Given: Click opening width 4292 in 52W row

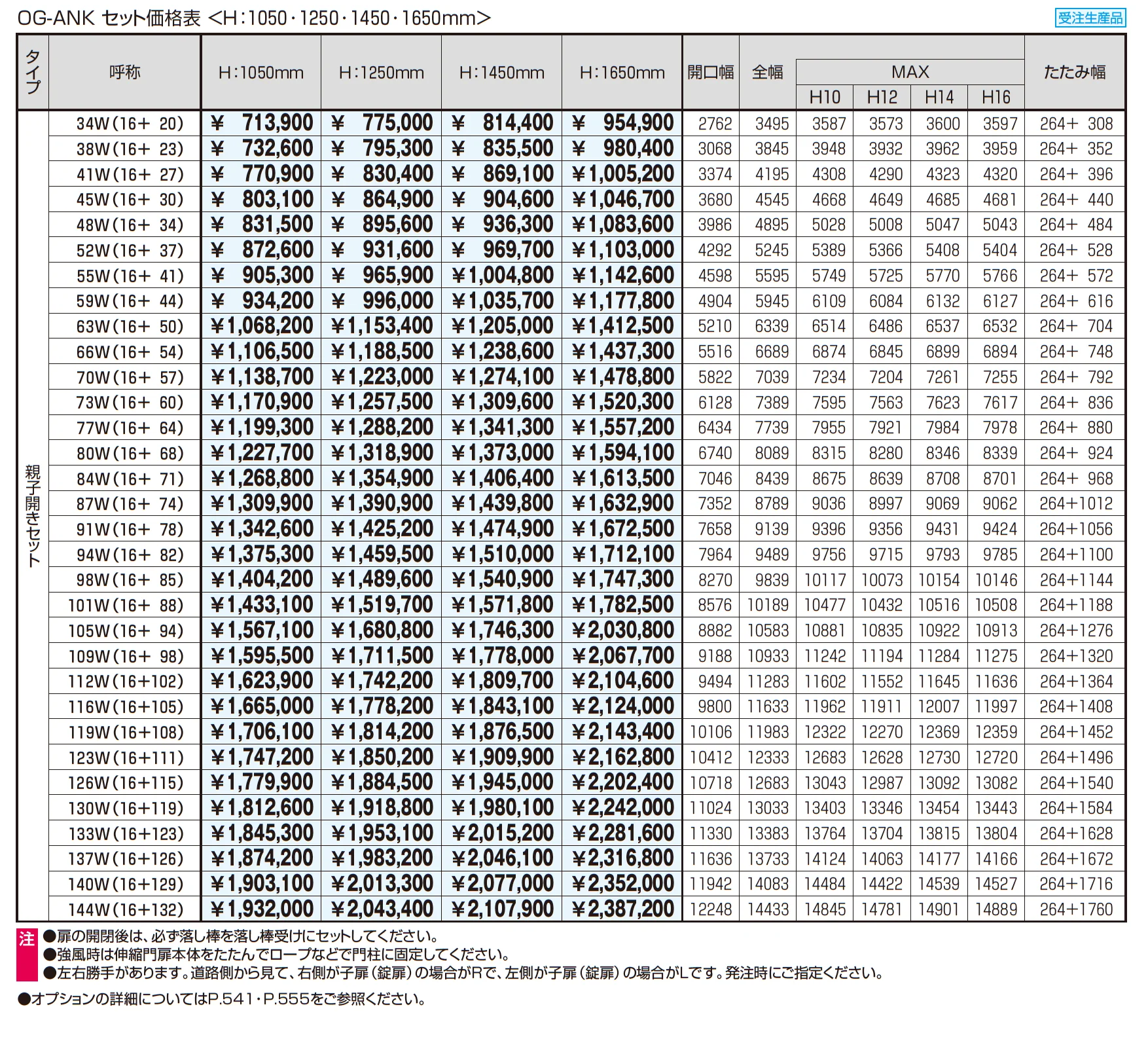Looking at the screenshot, I should [715, 250].
